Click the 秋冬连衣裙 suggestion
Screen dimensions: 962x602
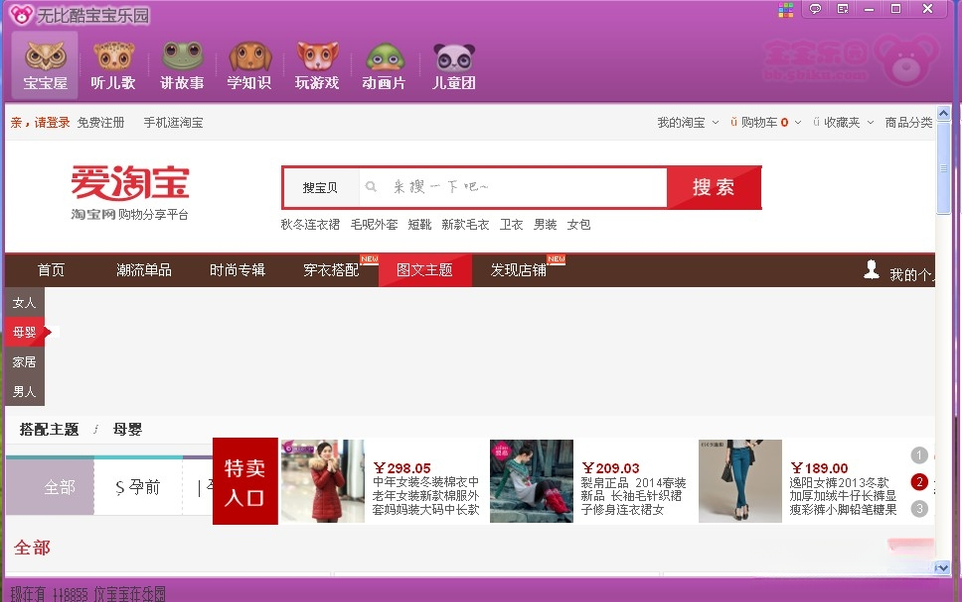(310, 225)
